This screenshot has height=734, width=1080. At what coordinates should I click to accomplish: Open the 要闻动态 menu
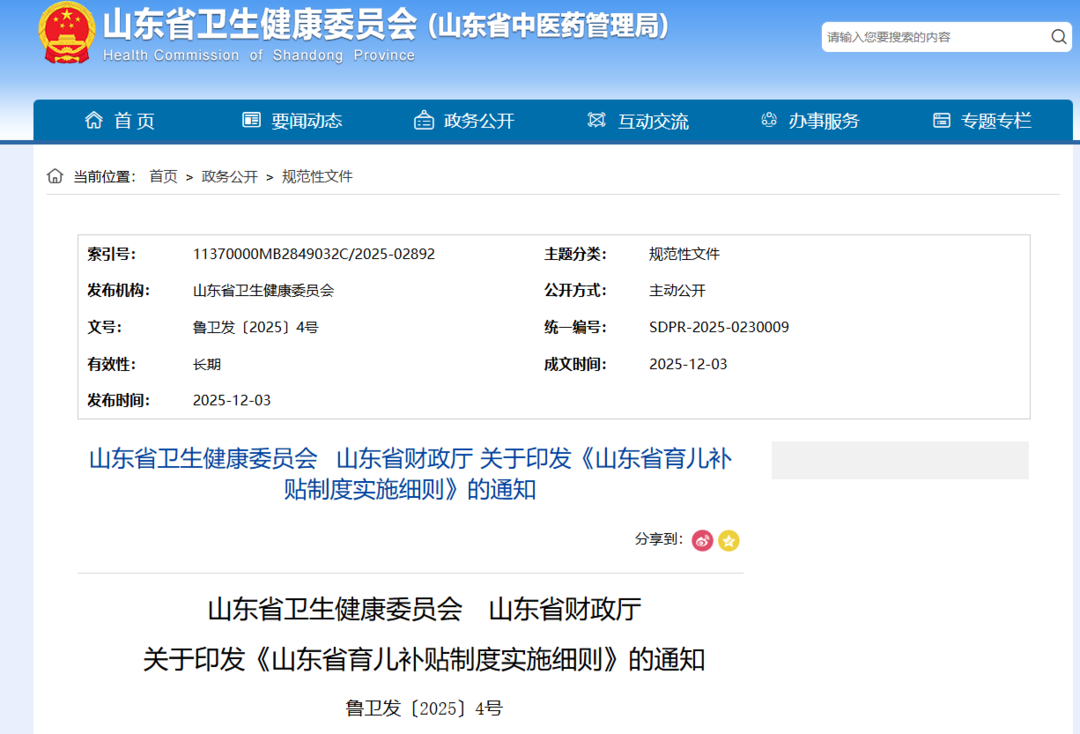(306, 121)
